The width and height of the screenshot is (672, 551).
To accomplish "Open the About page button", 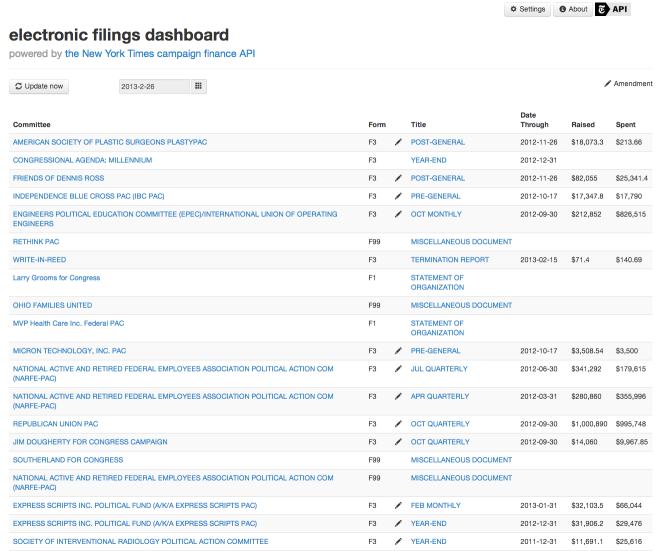I will coord(573,9).
